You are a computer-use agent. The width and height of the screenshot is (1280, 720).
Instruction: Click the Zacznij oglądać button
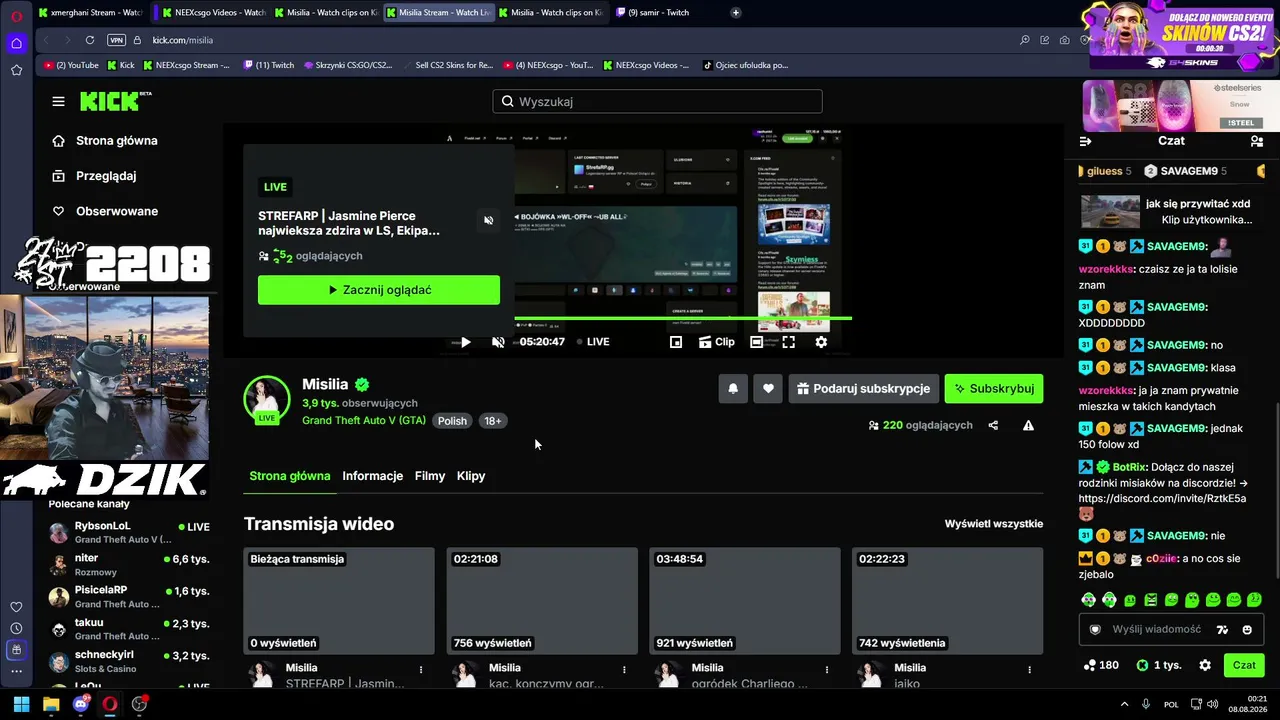(379, 290)
